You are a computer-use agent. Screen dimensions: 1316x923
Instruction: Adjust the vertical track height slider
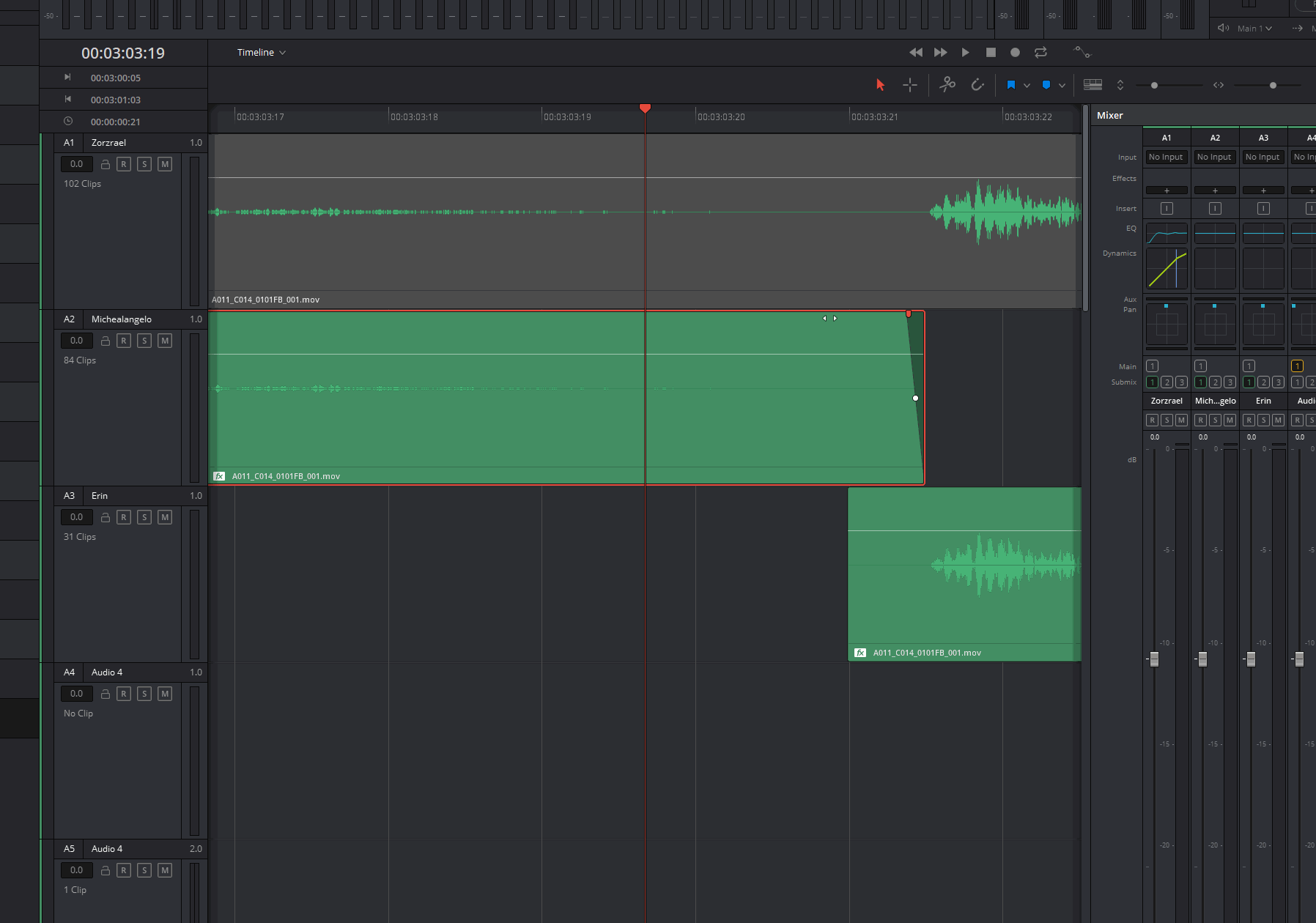tap(1154, 86)
